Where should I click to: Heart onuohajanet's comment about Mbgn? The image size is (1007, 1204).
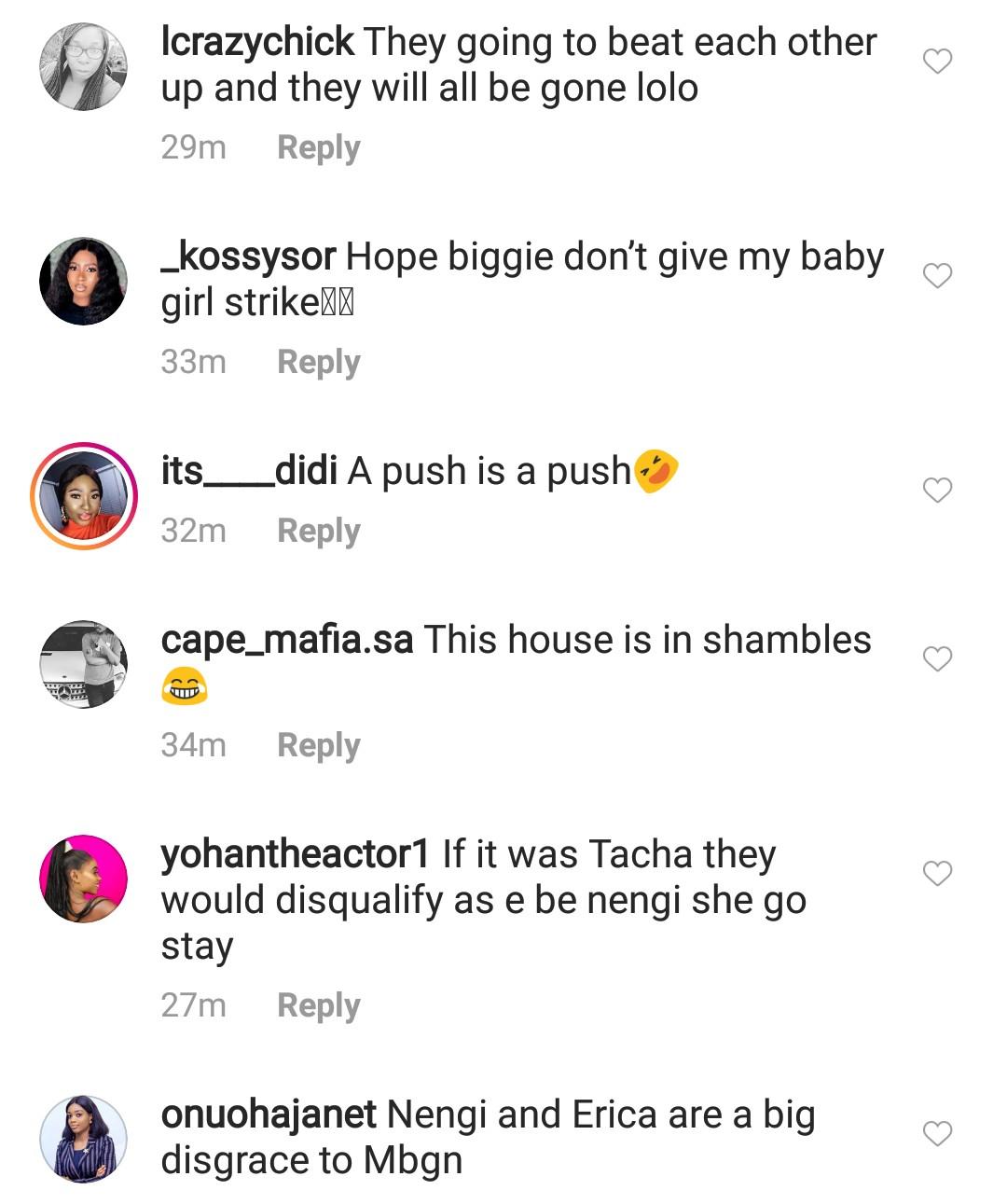coord(937,1133)
